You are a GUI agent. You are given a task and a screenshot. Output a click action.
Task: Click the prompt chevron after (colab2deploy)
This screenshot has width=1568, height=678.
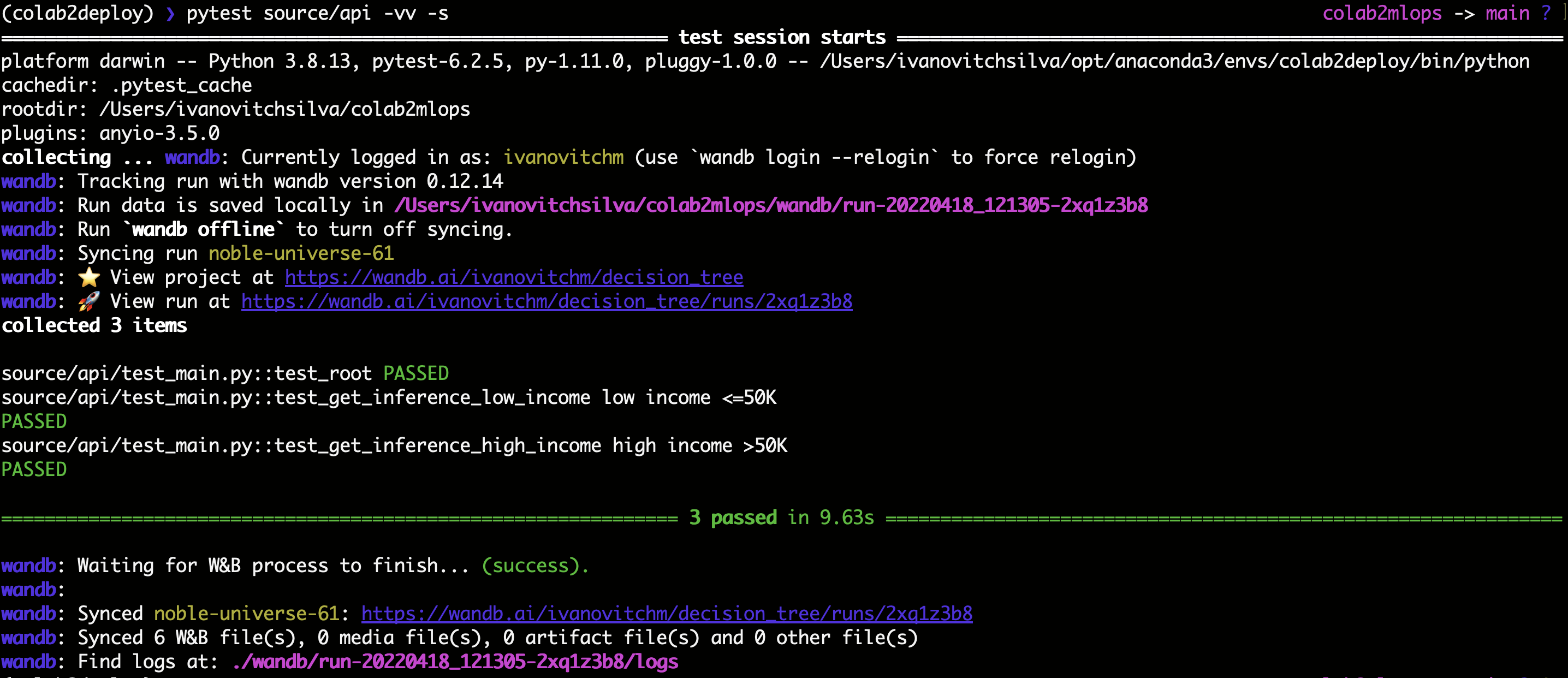click(170, 14)
